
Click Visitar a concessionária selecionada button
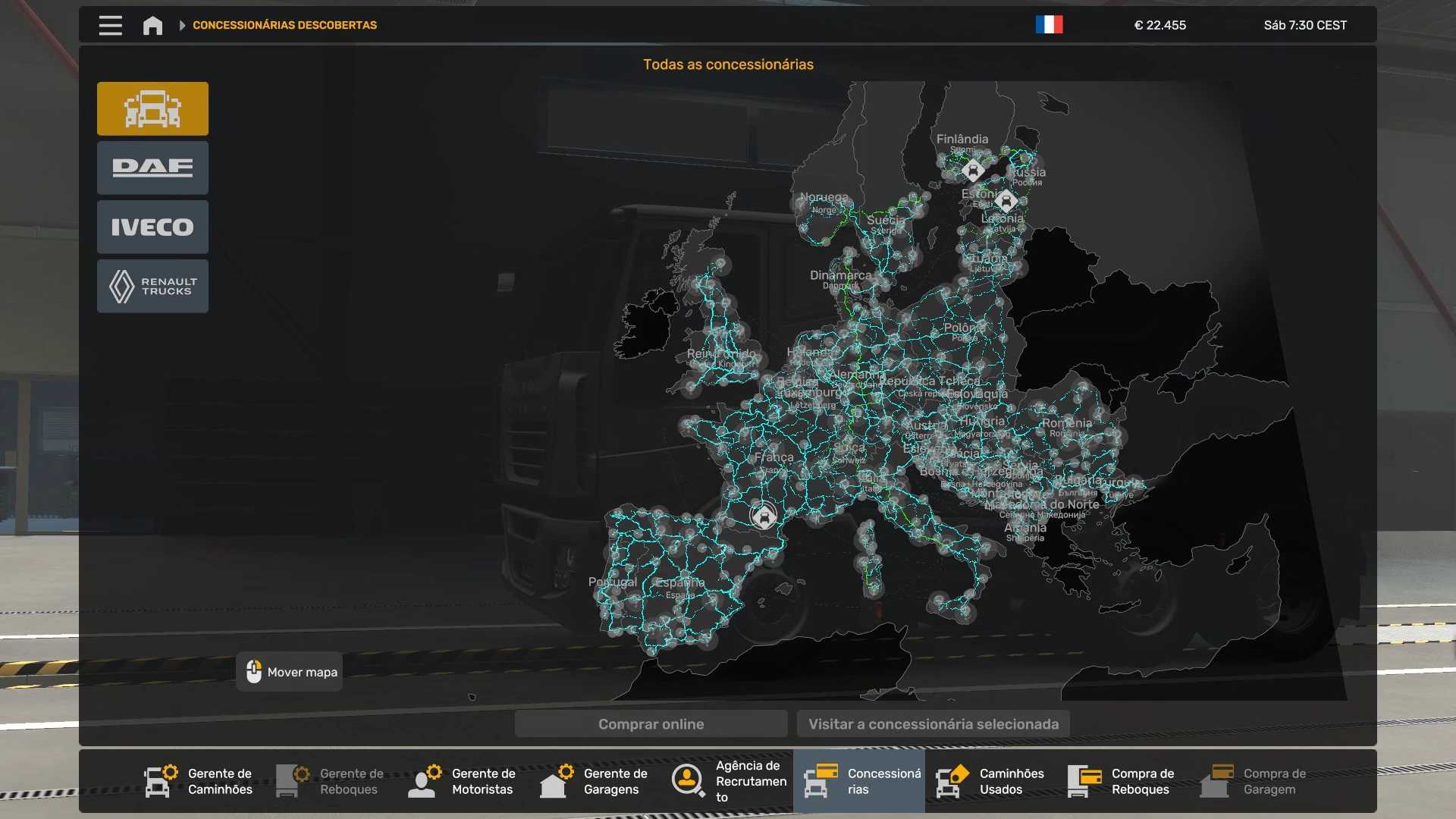[x=933, y=724]
